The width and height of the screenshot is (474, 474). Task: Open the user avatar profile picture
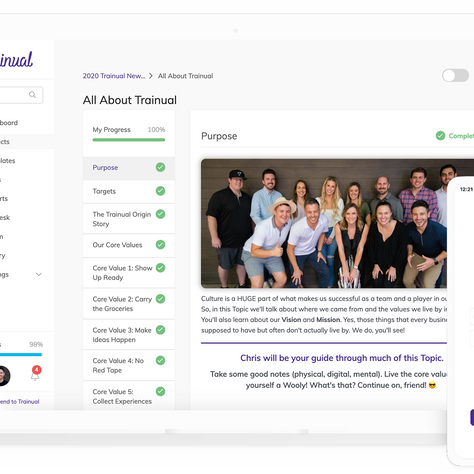(x=4, y=376)
